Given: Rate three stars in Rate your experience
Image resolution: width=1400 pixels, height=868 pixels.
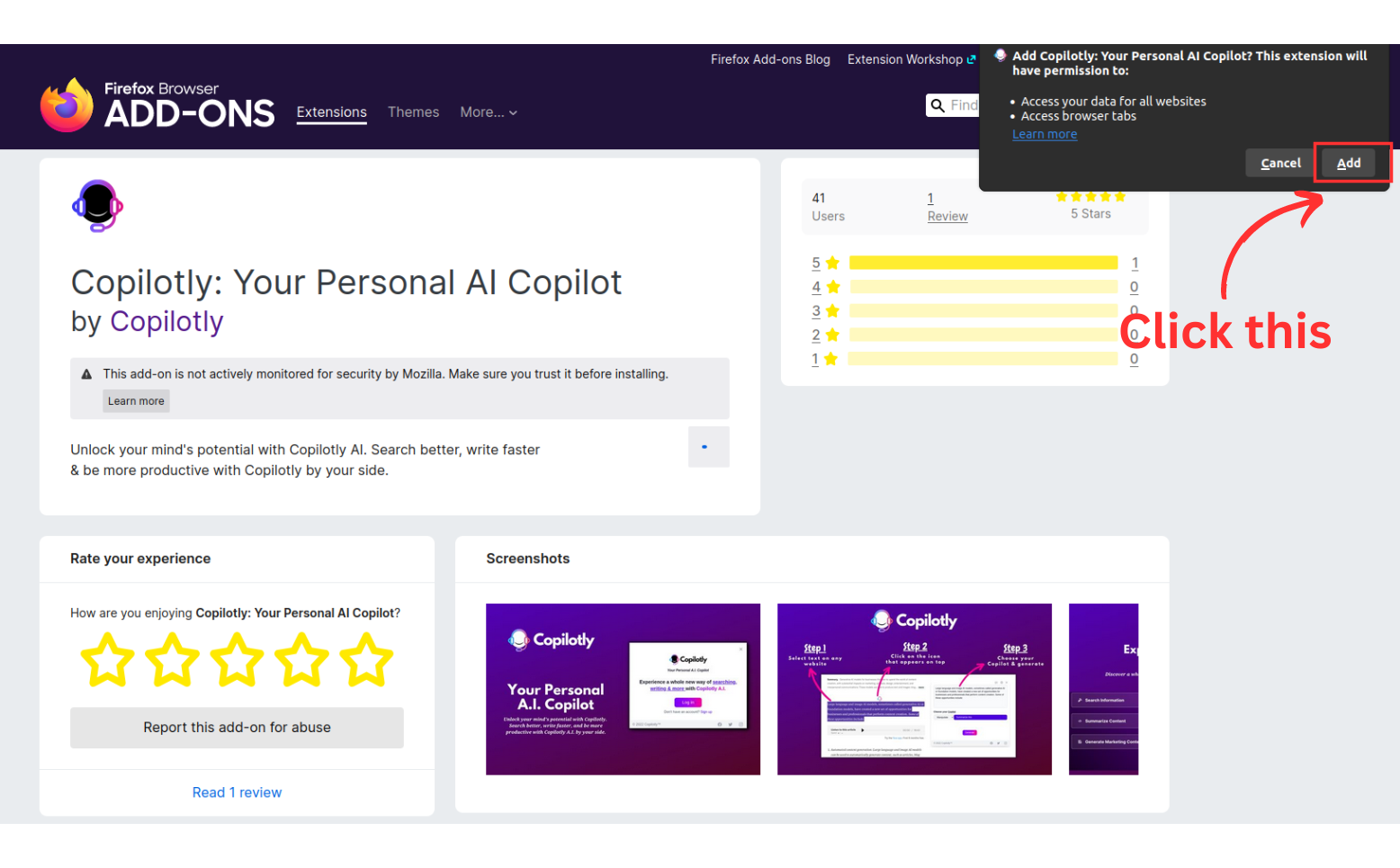Looking at the screenshot, I should [x=237, y=660].
